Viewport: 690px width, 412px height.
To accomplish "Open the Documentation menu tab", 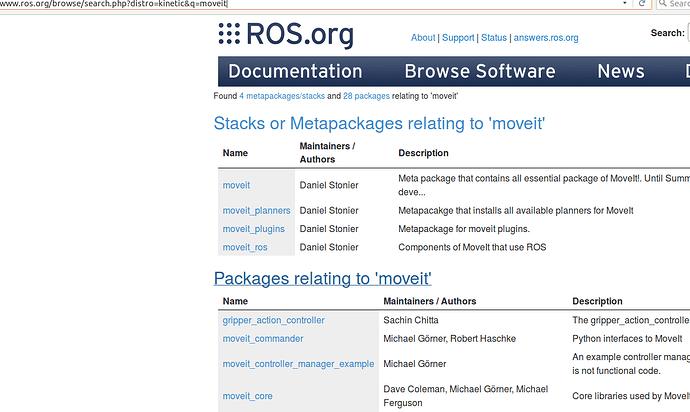I will coord(295,71).
